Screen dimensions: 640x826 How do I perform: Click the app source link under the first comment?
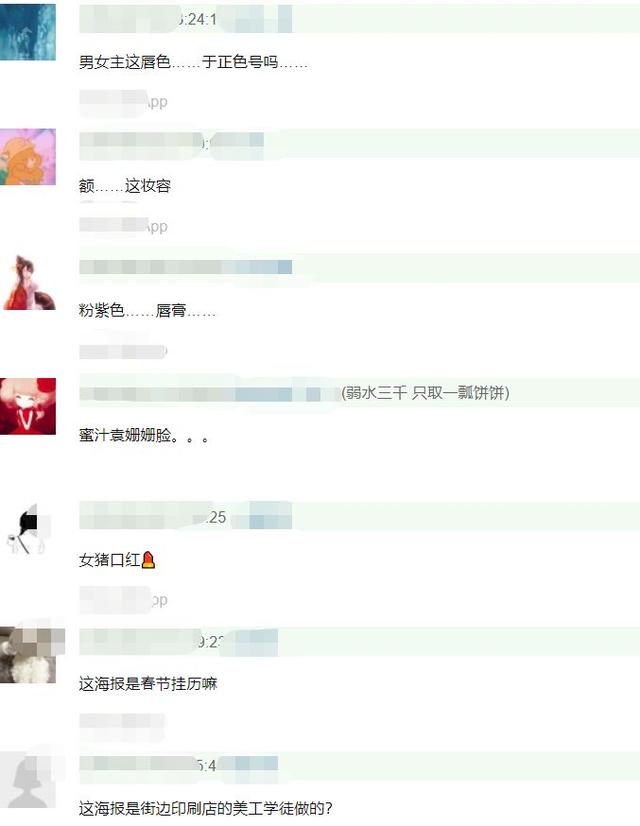point(124,102)
